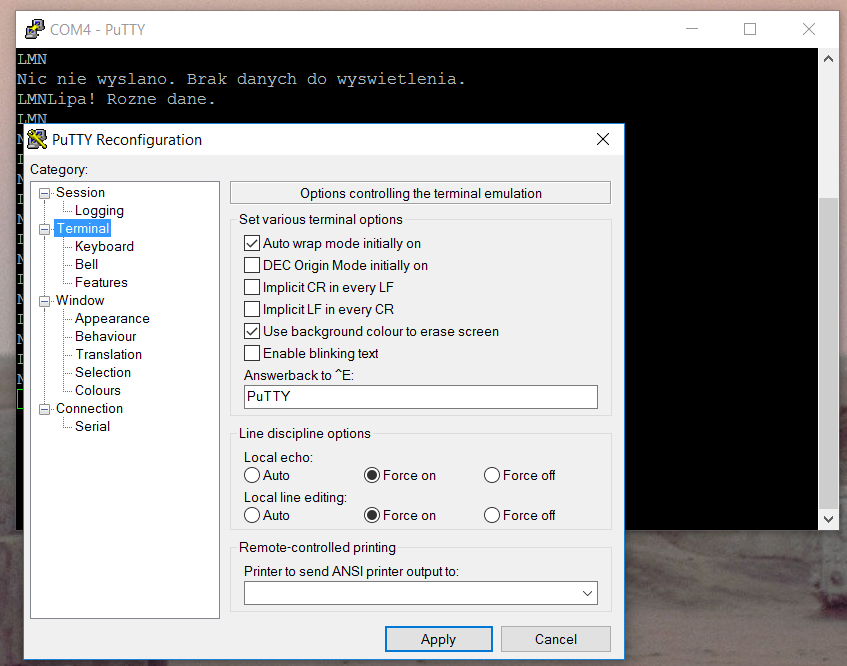Open the Appearance category

[x=112, y=319]
